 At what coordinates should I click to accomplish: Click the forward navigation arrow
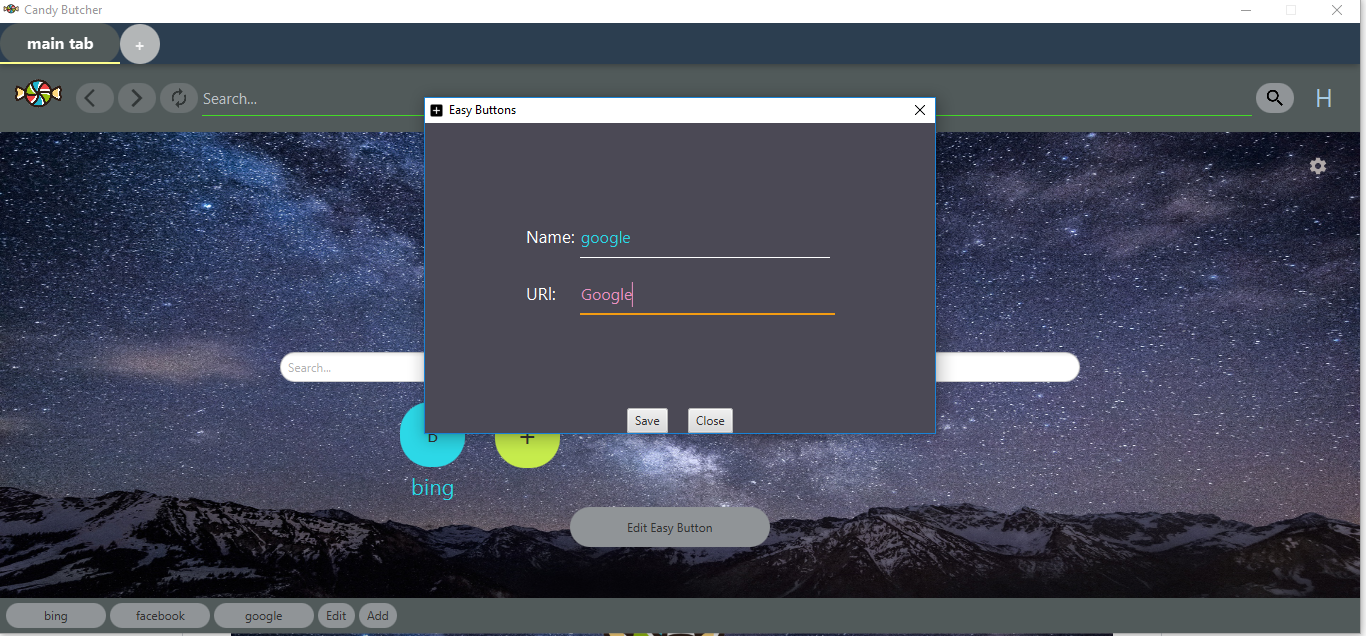coord(136,97)
